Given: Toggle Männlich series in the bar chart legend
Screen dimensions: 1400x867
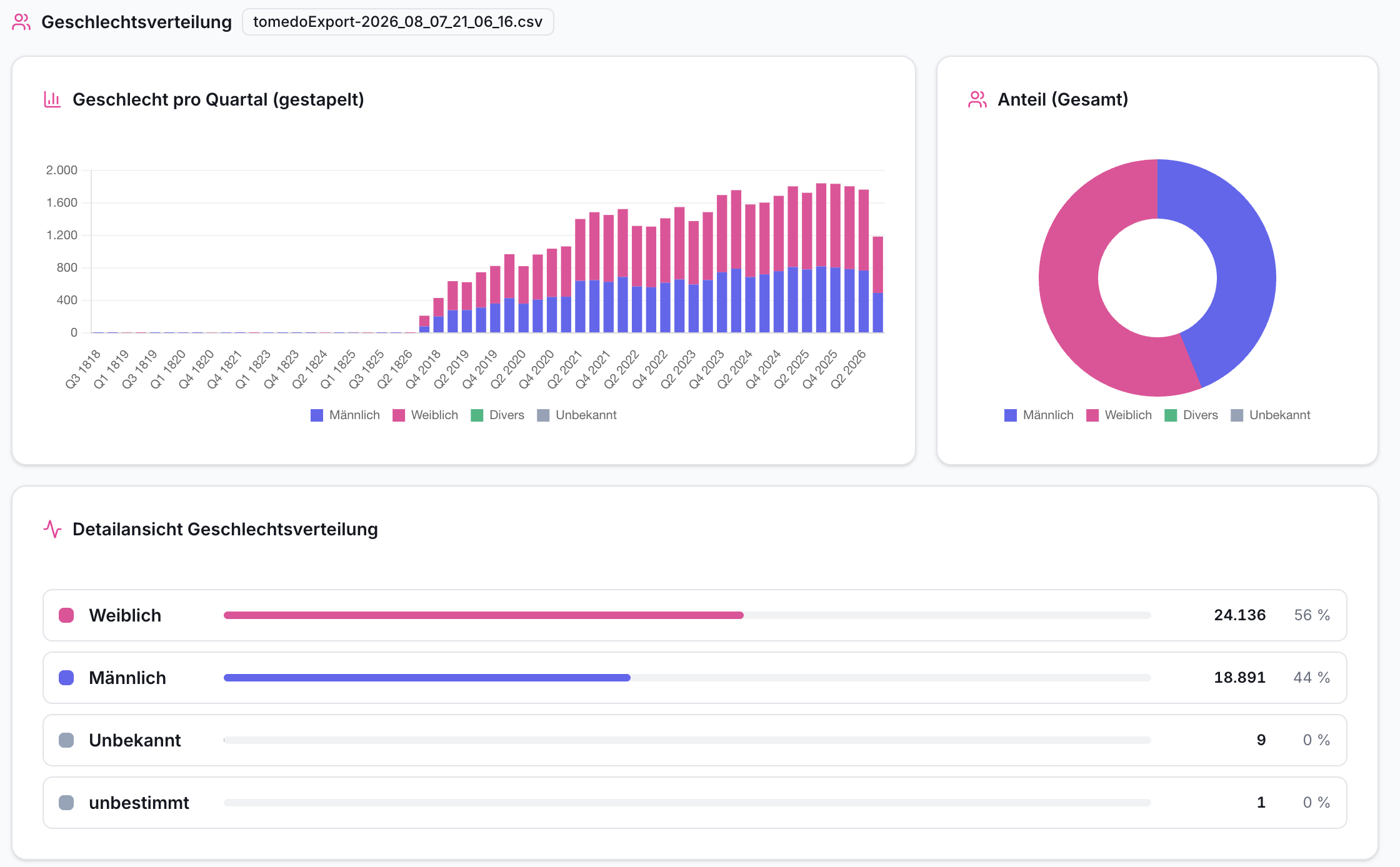Looking at the screenshot, I should click(x=345, y=415).
